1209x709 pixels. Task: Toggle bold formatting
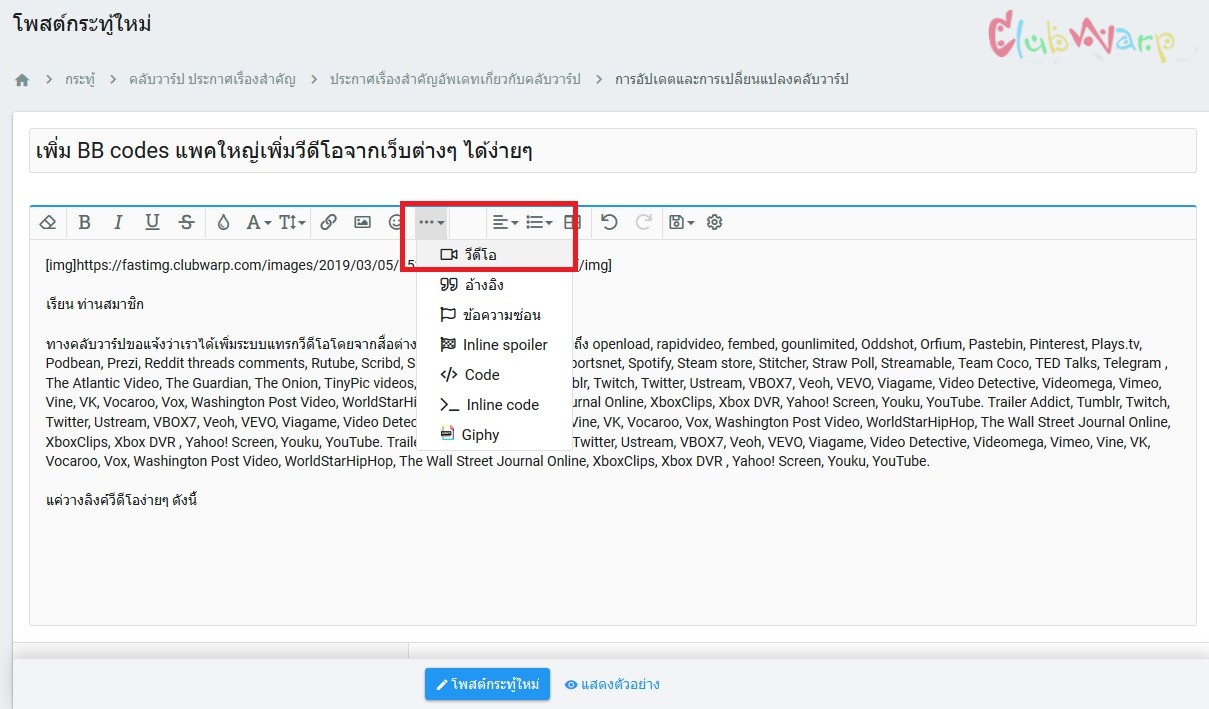click(85, 222)
